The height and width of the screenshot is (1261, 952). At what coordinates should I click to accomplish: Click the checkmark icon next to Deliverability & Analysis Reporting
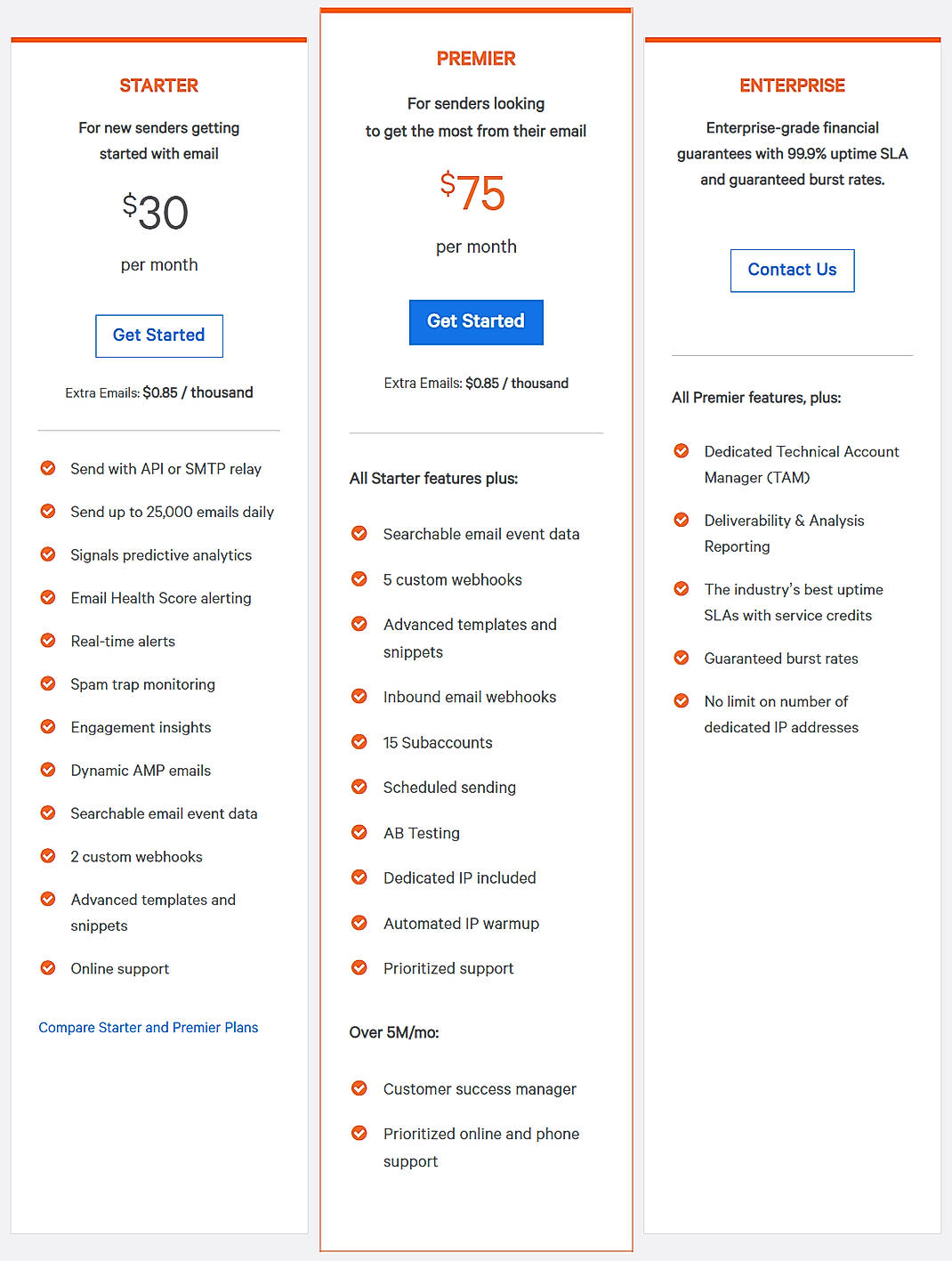[681, 520]
